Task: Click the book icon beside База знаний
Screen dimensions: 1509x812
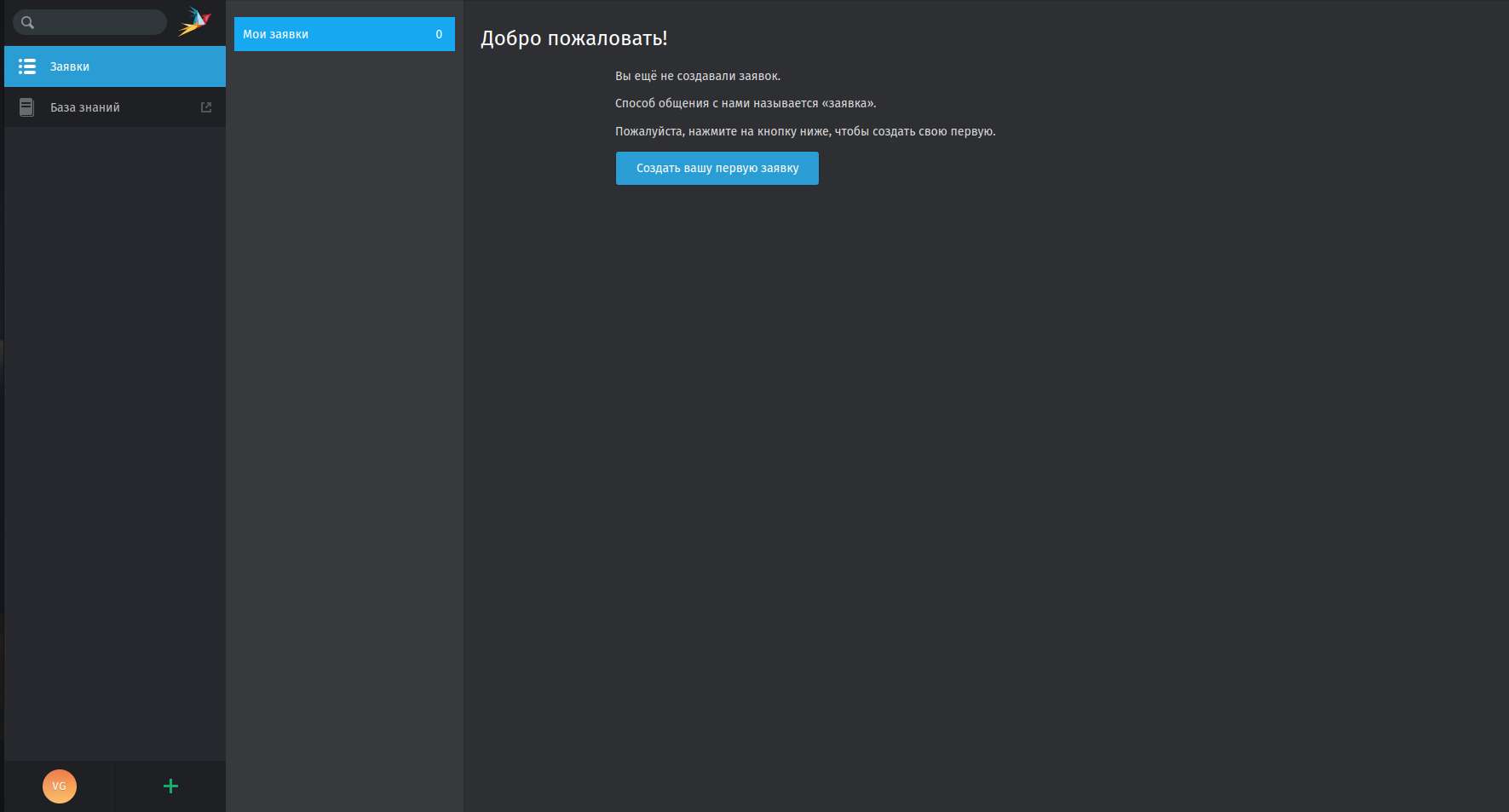Action: (x=27, y=107)
